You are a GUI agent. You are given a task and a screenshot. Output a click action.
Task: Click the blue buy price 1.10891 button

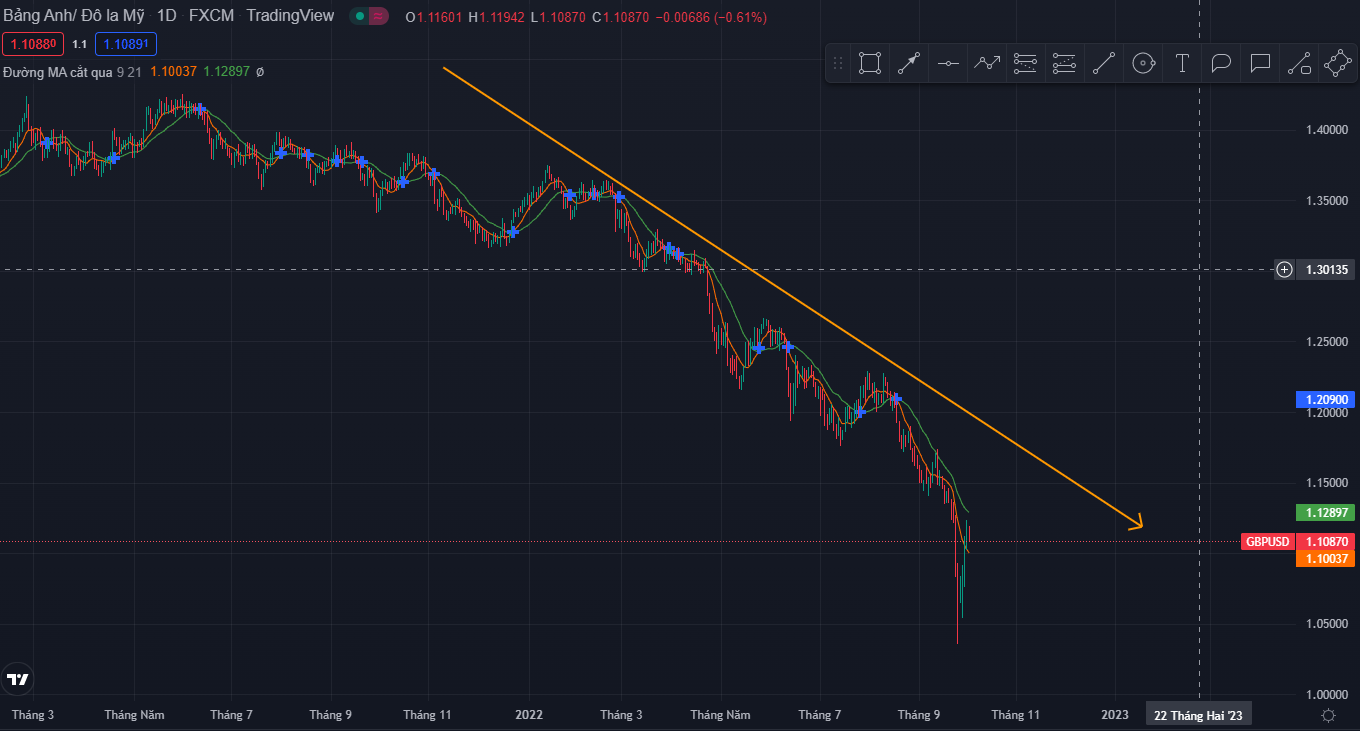pos(126,44)
